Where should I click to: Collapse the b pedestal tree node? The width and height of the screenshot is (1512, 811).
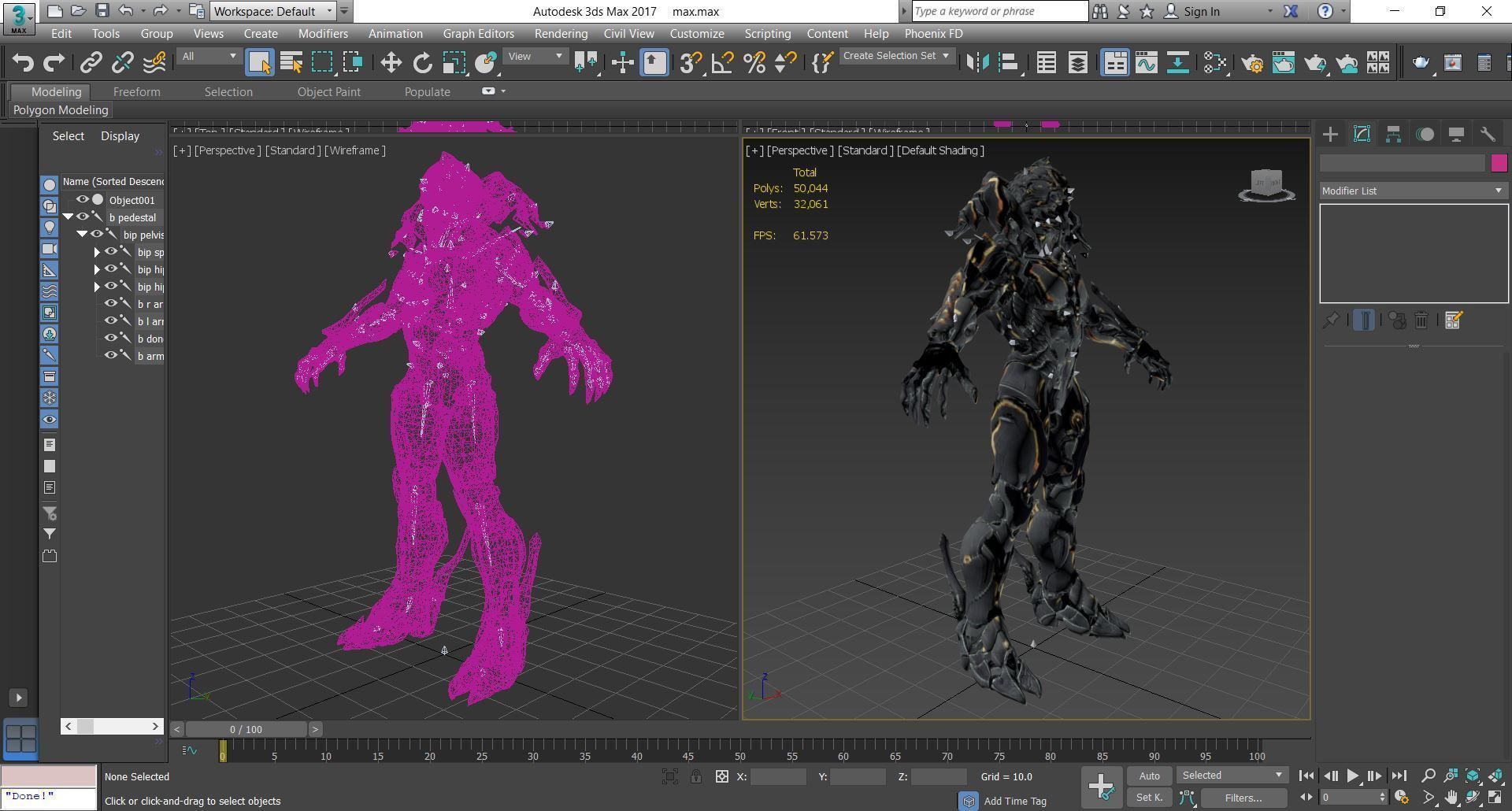(x=69, y=217)
